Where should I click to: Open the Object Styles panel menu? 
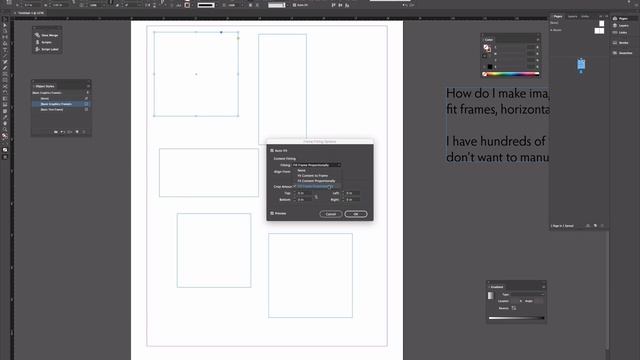tap(88, 86)
